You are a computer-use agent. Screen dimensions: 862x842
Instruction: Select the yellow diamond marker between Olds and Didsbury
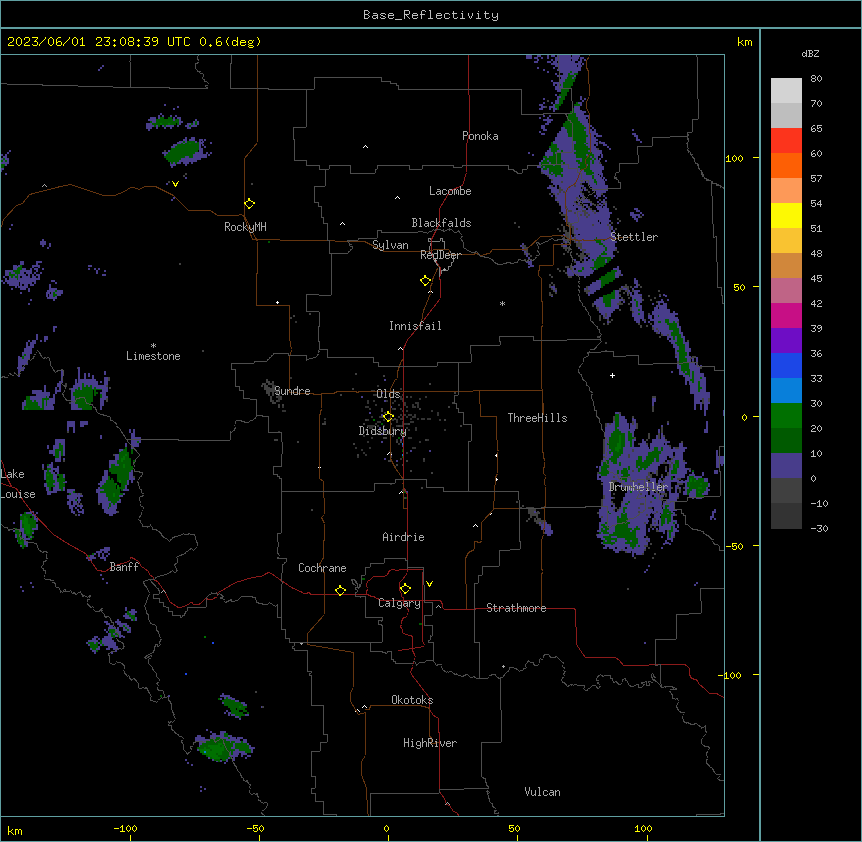coord(388,416)
